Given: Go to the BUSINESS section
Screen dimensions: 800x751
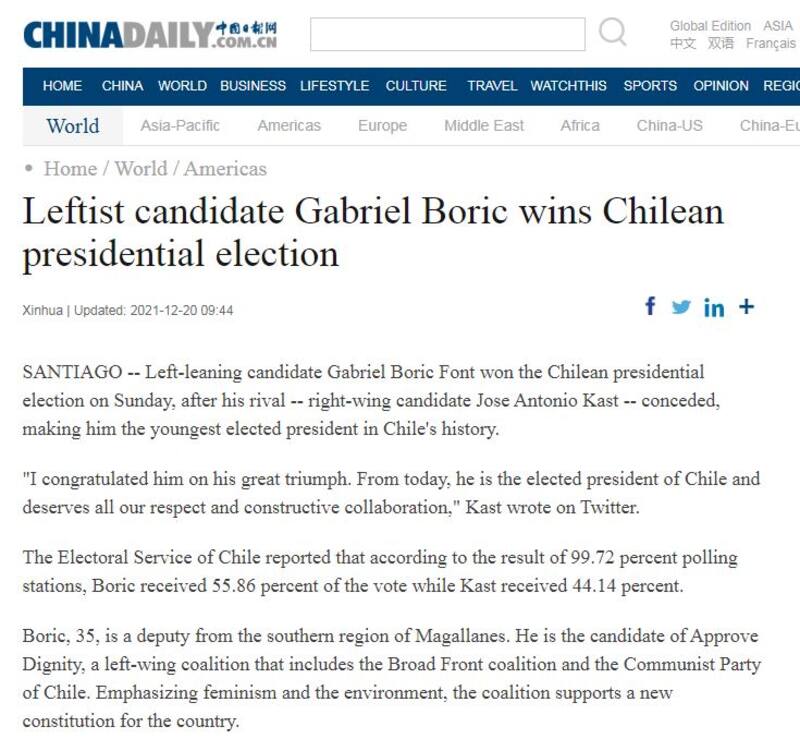Looking at the screenshot, I should pos(253,86).
